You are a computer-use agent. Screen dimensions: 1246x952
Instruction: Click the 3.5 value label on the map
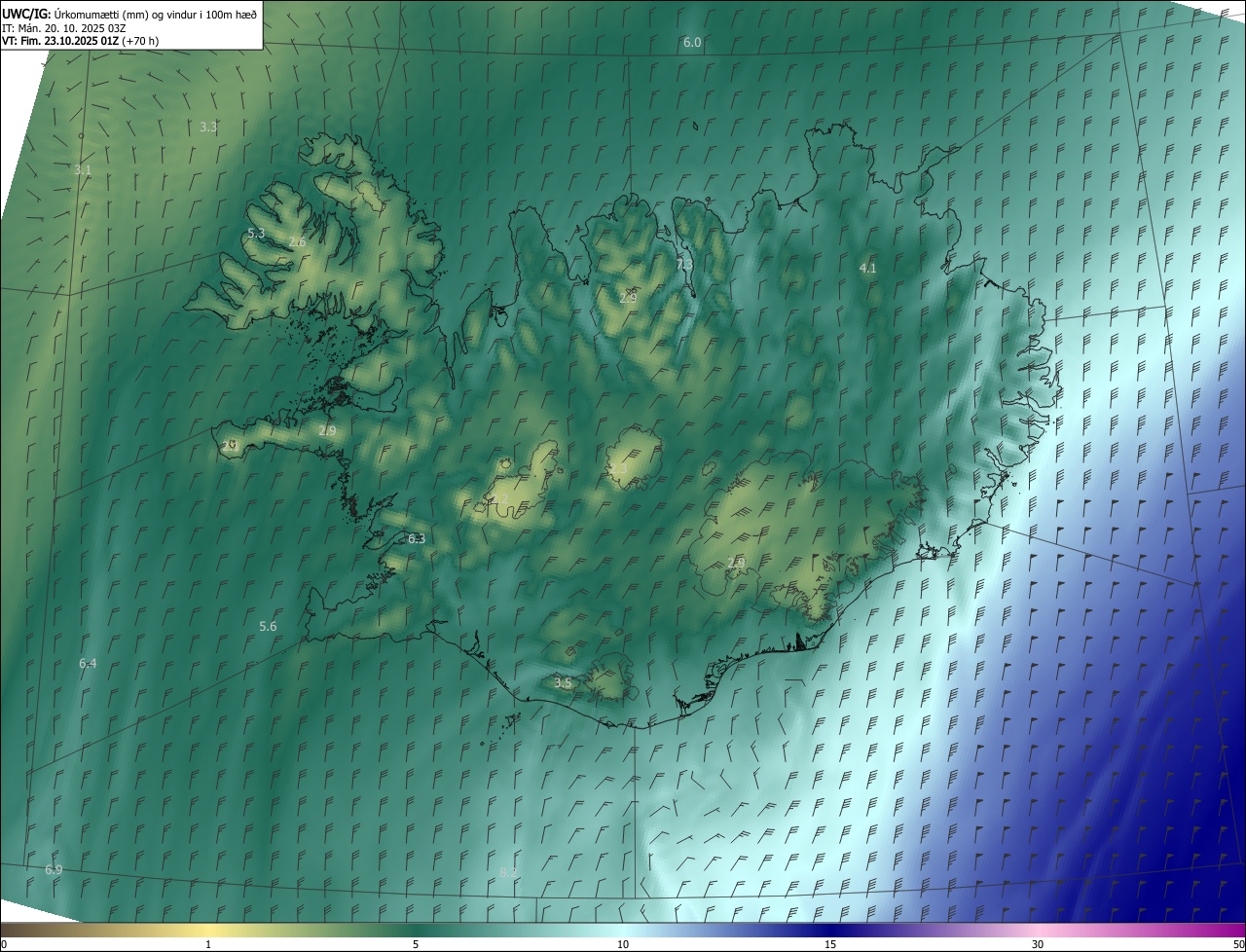(x=563, y=683)
